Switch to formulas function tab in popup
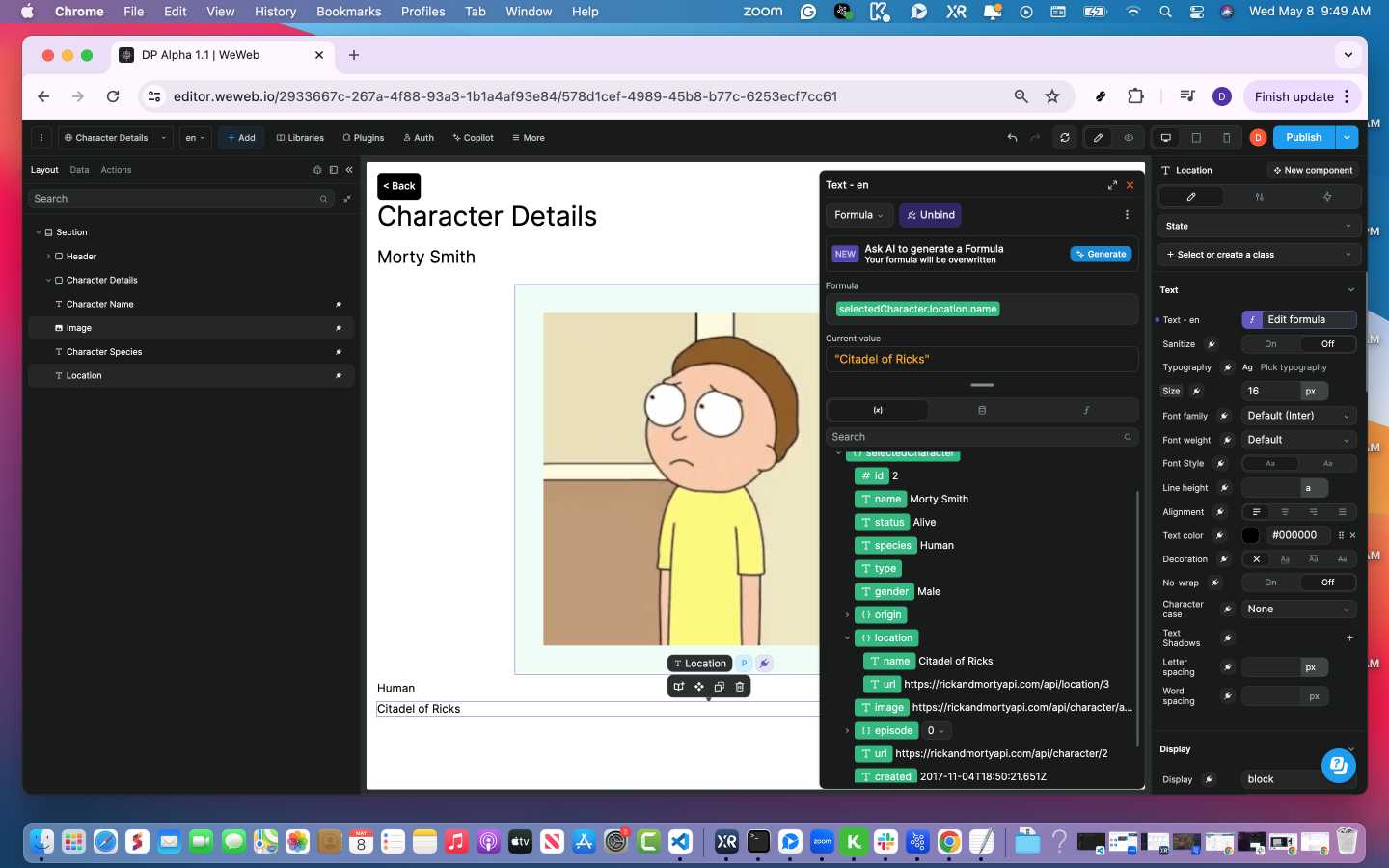This screenshot has width=1389, height=868. (x=1086, y=410)
